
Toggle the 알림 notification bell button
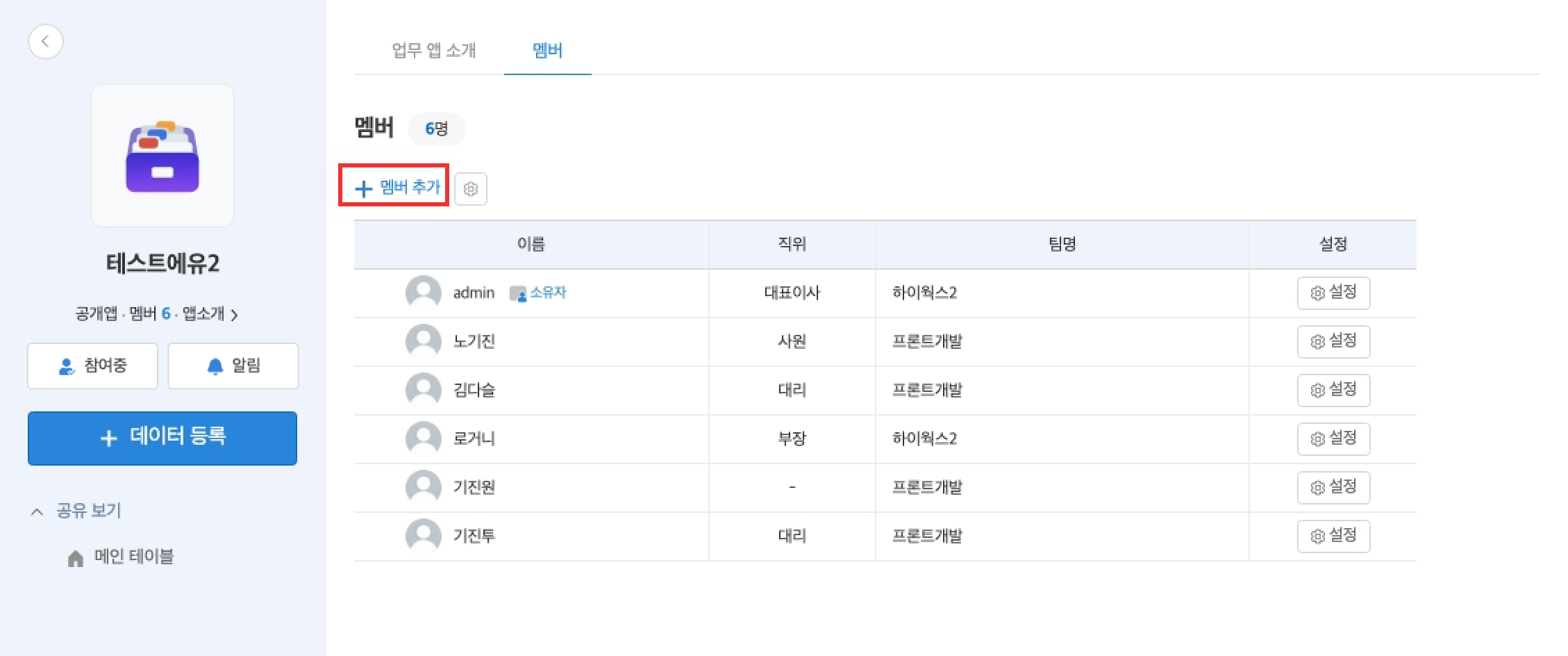233,366
